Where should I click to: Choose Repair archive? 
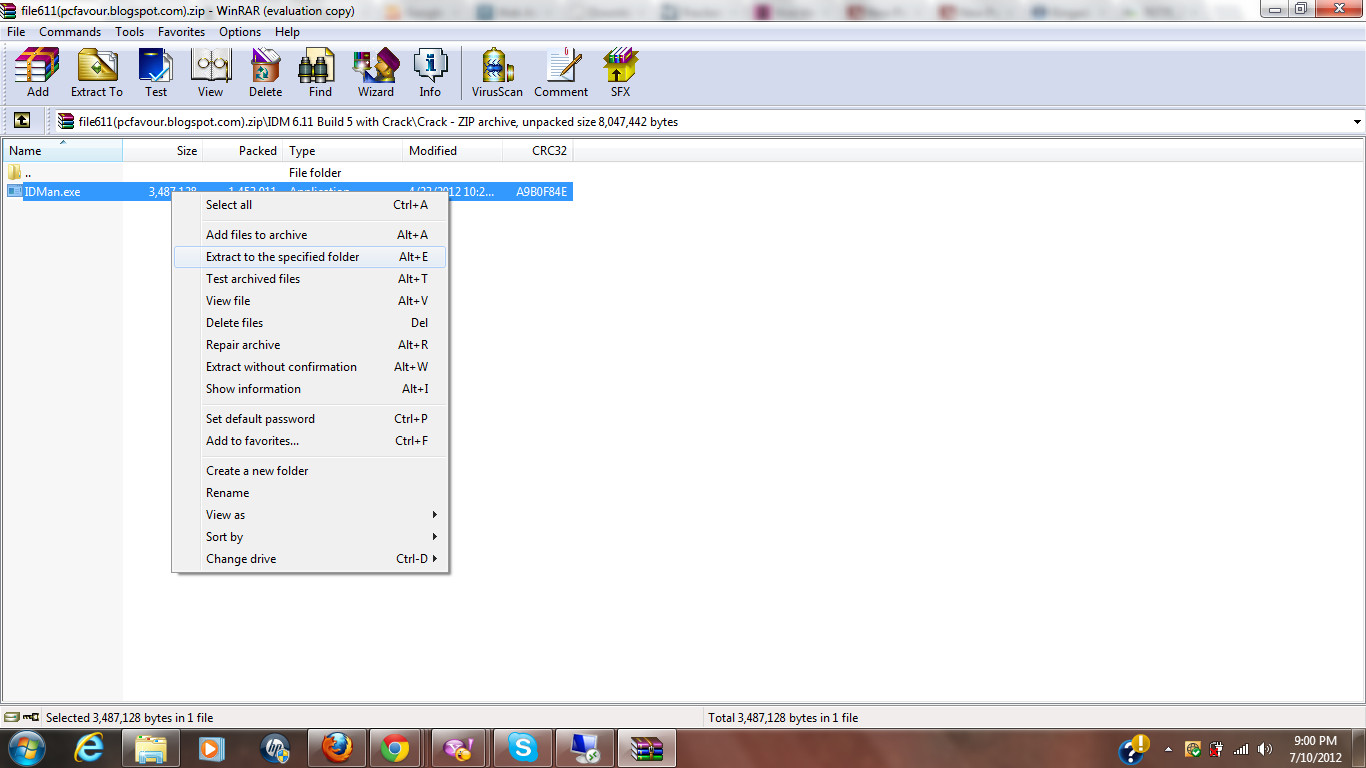310,345
